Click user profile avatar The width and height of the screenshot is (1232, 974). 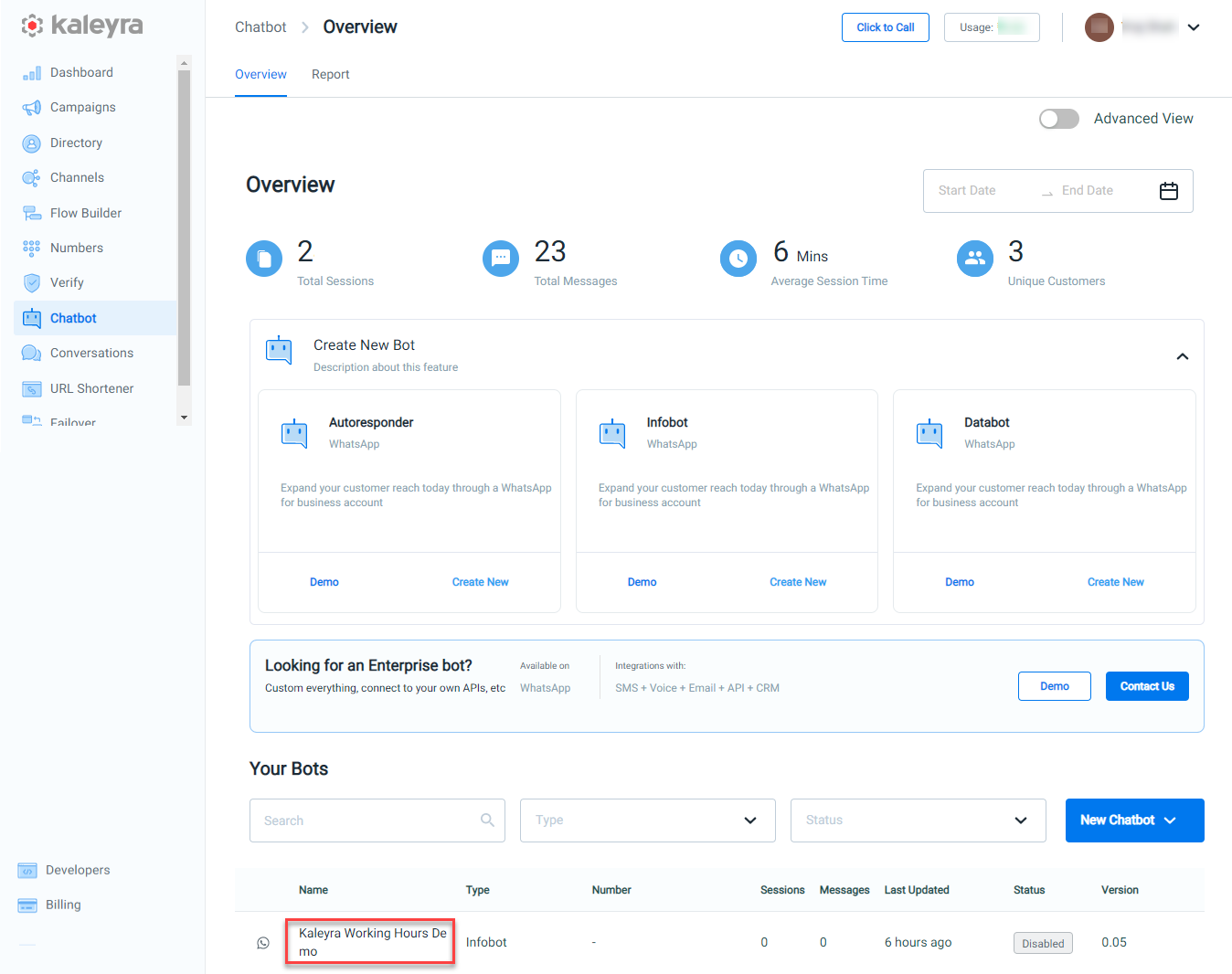tap(1099, 27)
